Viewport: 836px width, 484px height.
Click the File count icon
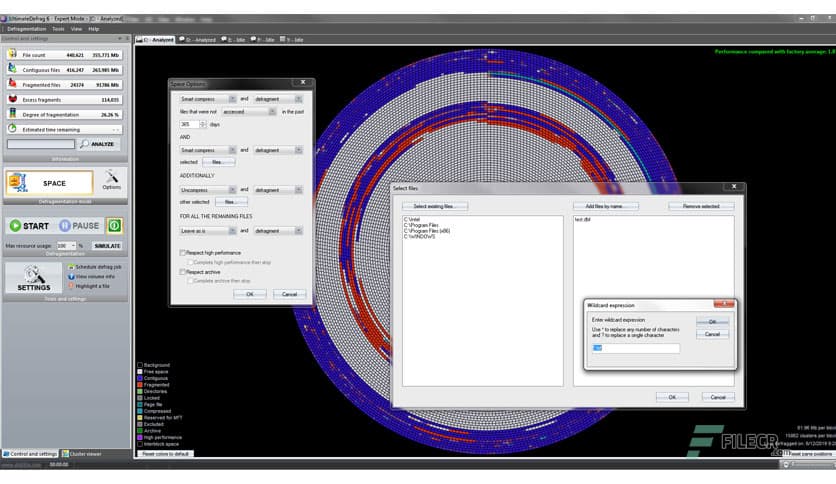(12, 54)
